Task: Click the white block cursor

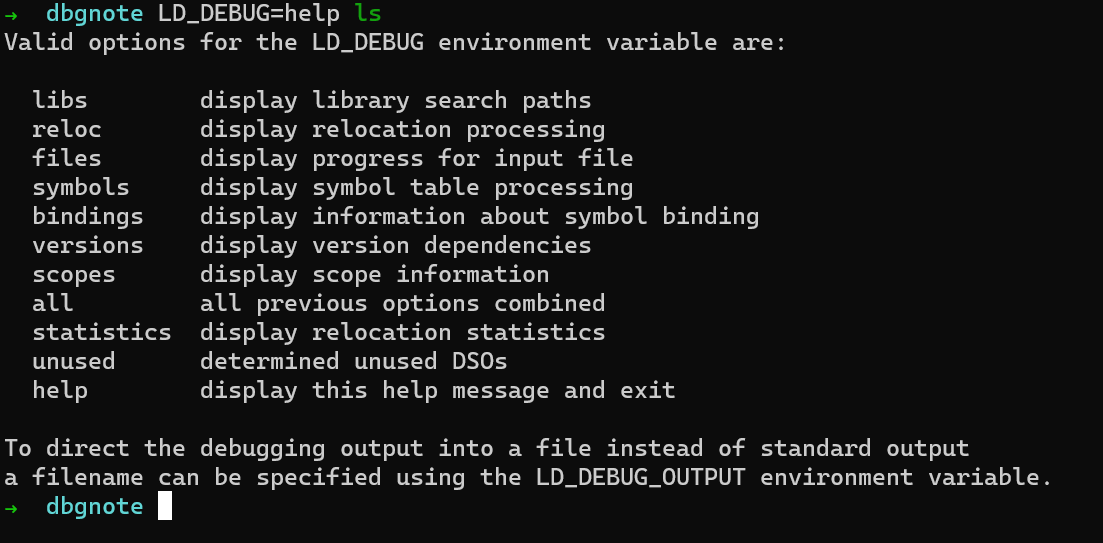Action: click(165, 506)
